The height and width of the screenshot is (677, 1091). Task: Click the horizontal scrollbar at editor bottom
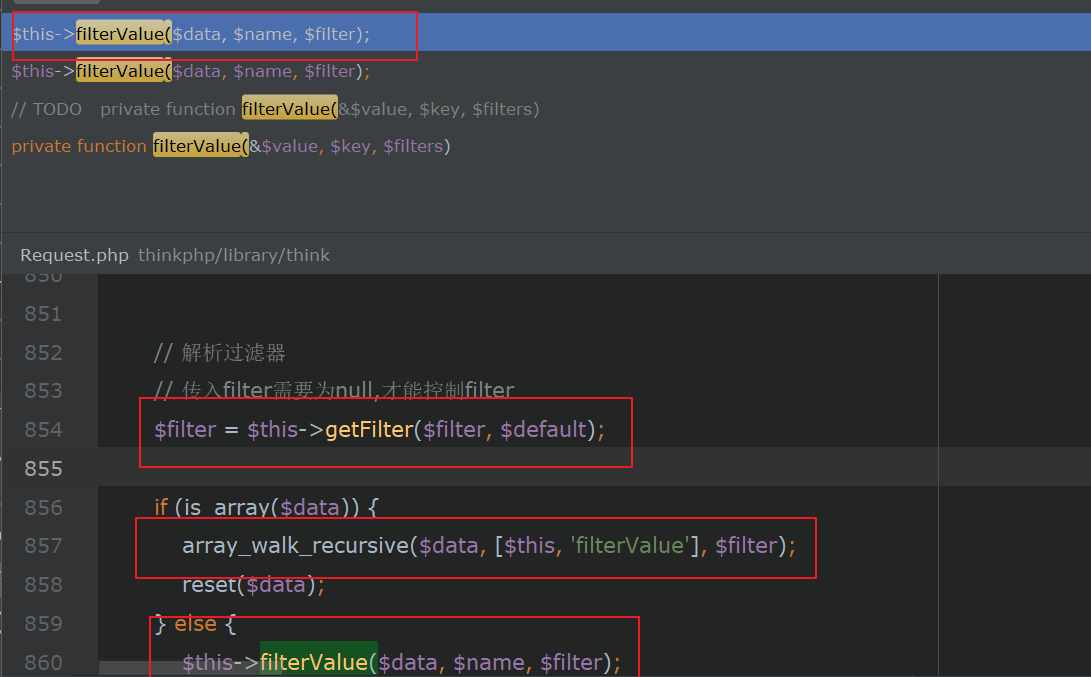[190, 669]
